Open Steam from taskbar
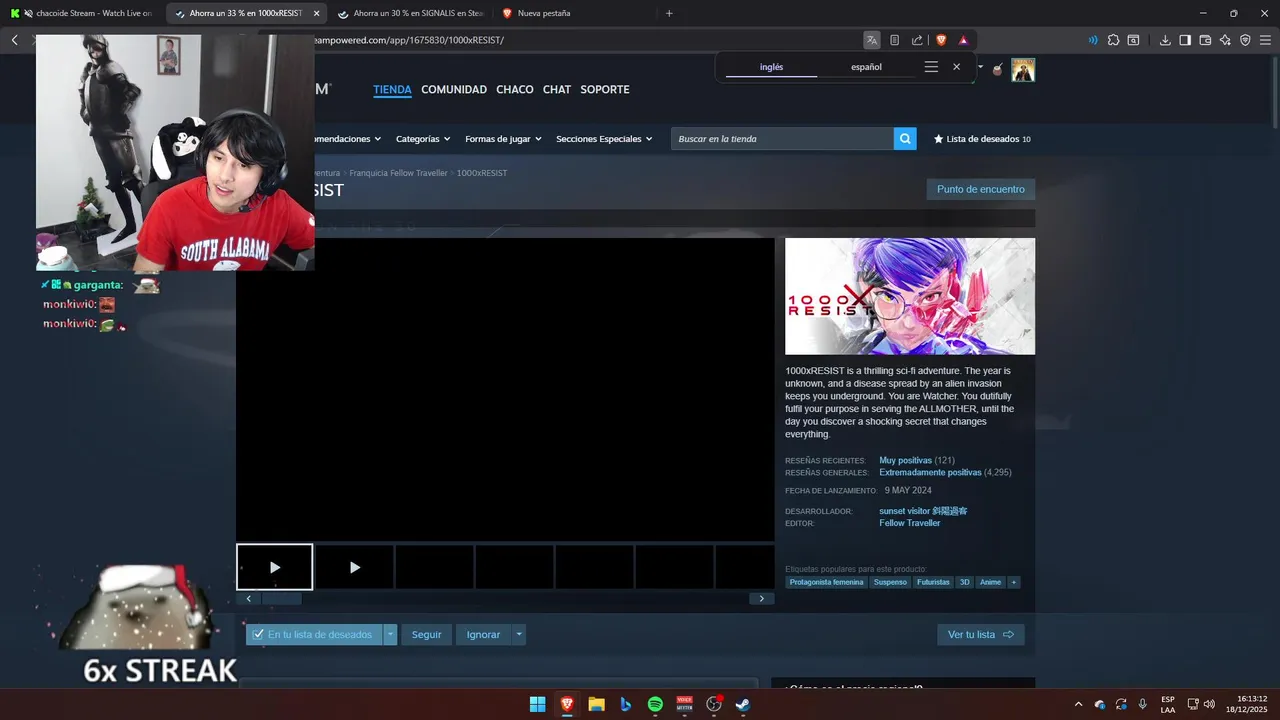The width and height of the screenshot is (1280, 720). point(743,704)
